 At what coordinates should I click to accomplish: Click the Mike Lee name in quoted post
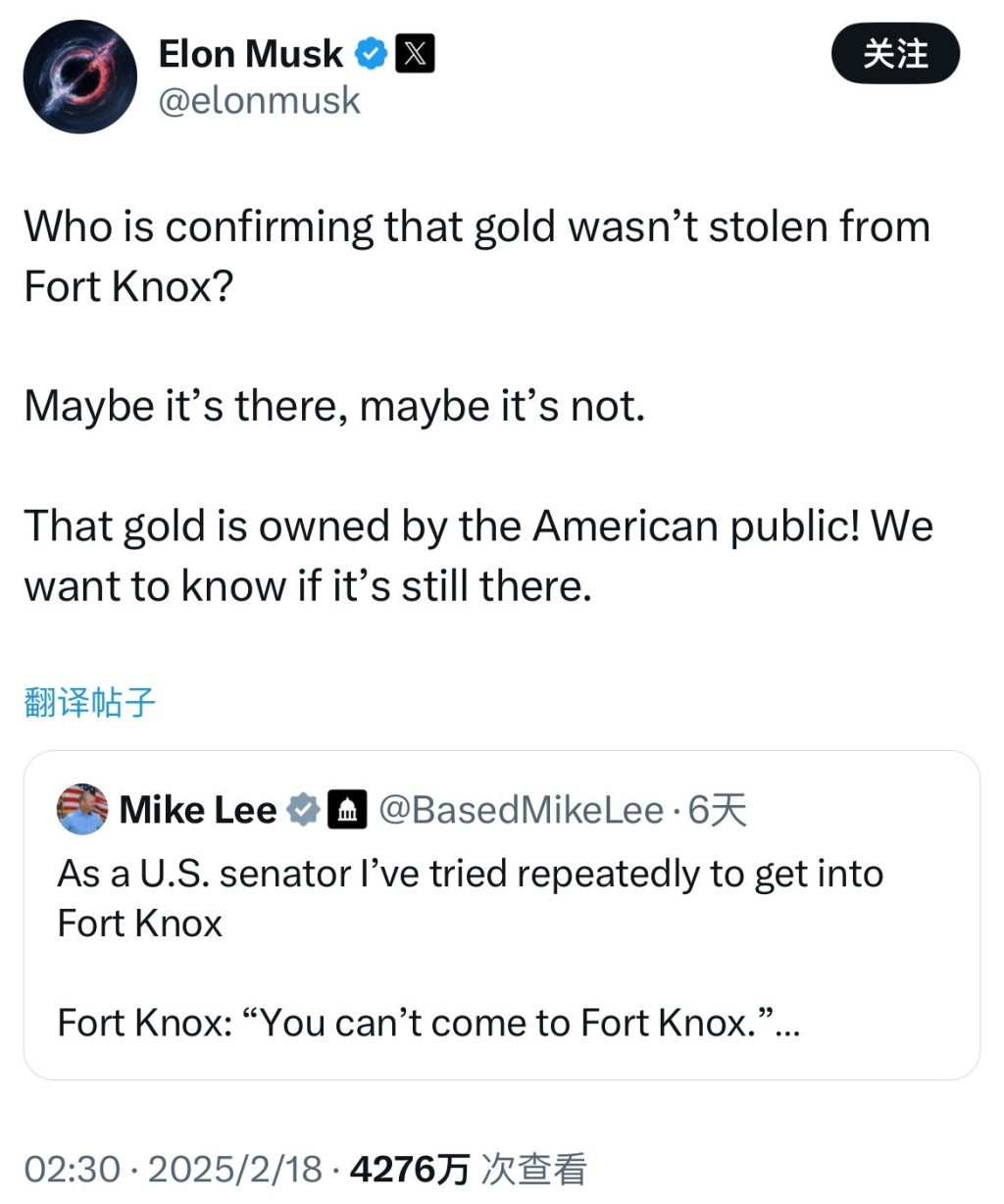pyautogui.click(x=198, y=810)
